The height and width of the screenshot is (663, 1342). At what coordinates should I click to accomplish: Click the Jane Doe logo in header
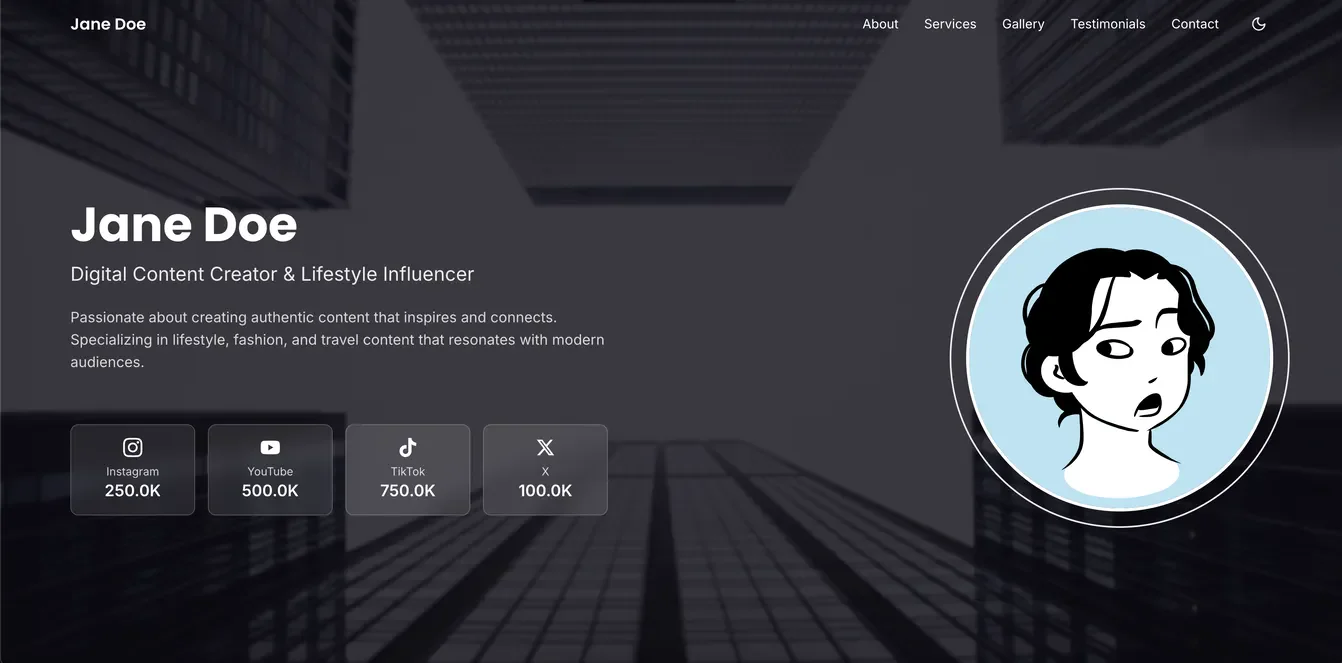coord(108,24)
